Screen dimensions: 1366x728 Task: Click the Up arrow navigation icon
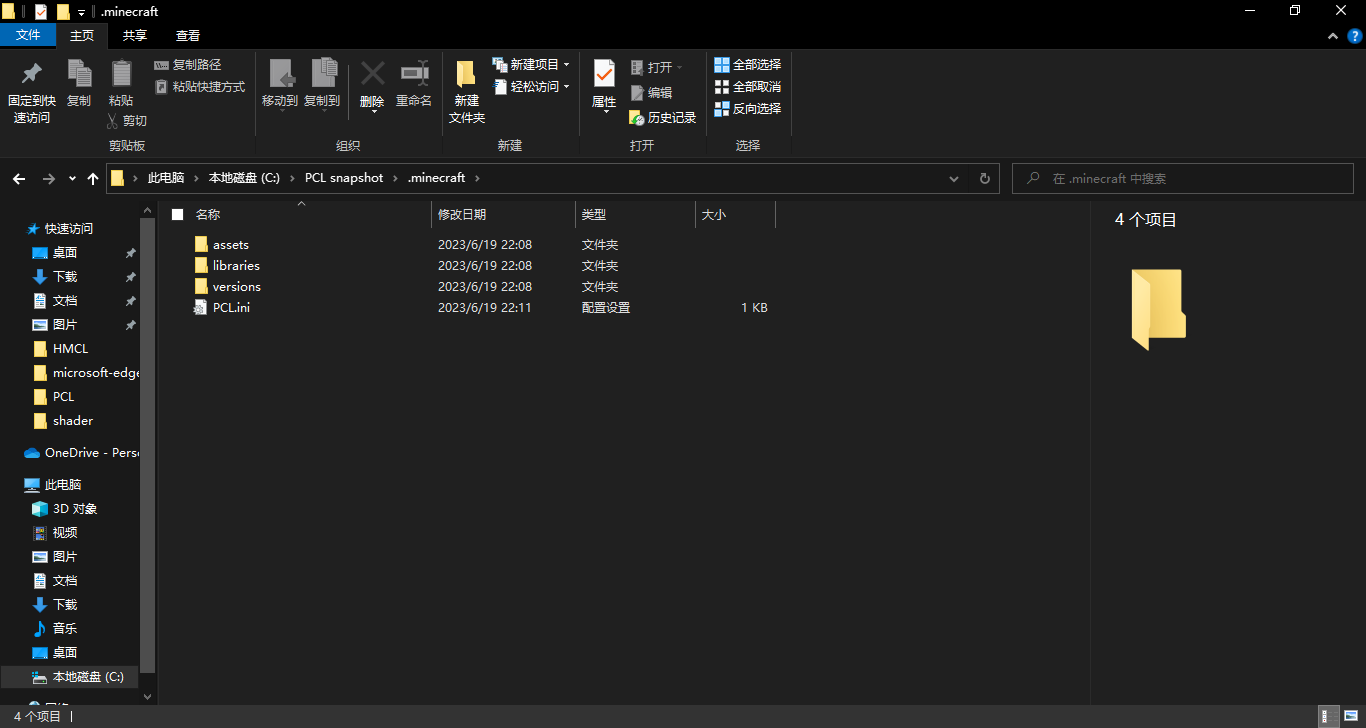click(92, 178)
